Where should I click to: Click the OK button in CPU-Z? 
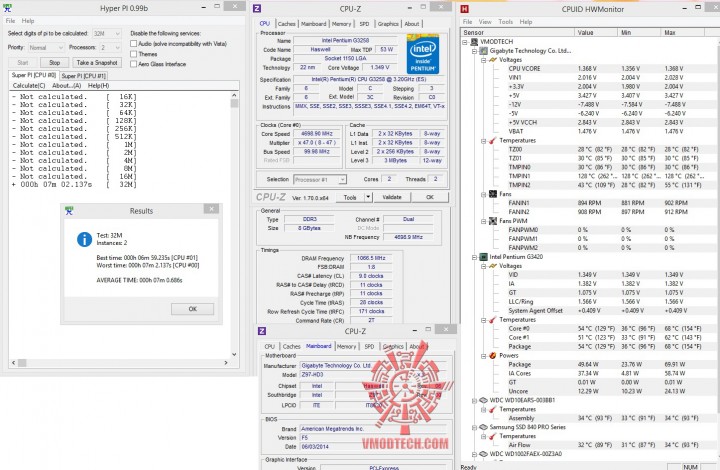(x=430, y=197)
